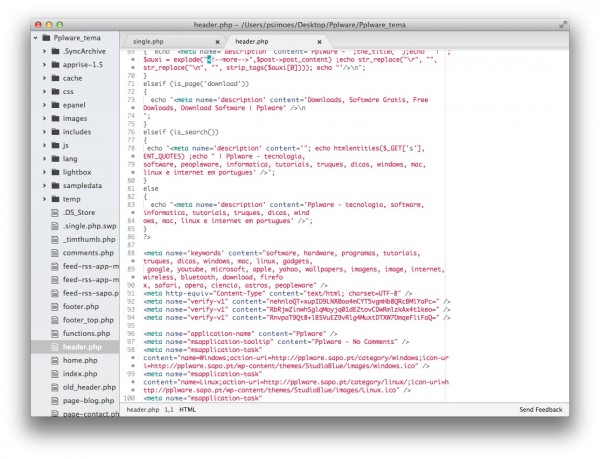600x459 pixels.
Task: Expand the lightbox folder arrow
Action: point(44,172)
